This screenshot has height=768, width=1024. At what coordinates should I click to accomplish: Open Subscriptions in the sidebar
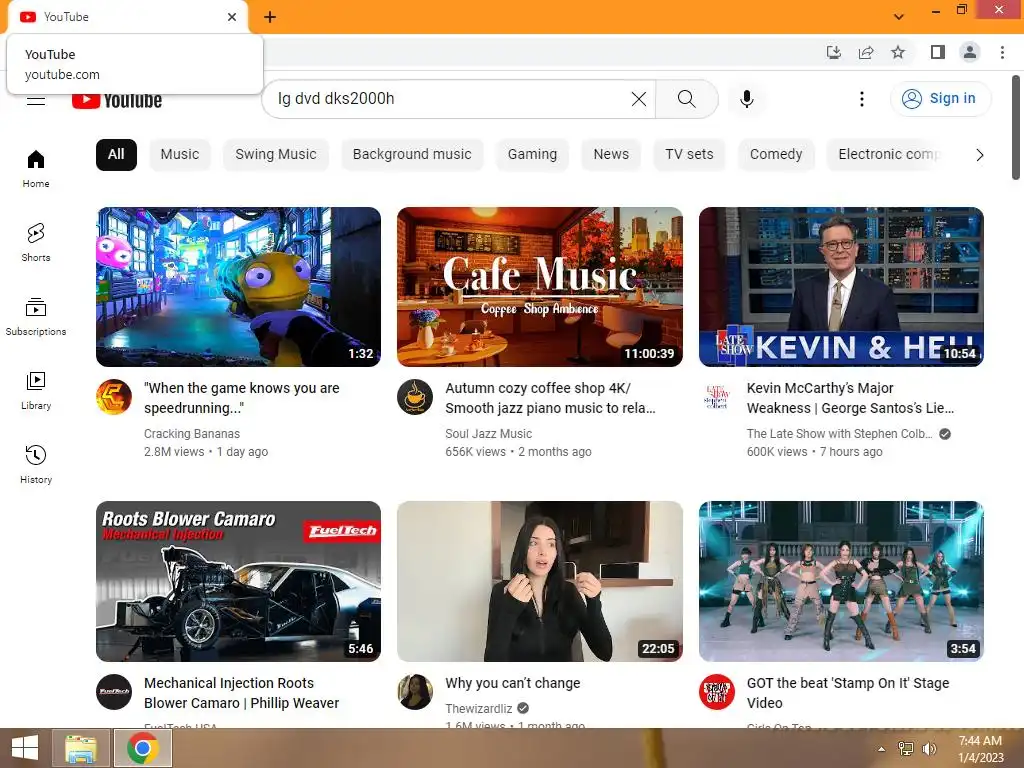point(36,316)
